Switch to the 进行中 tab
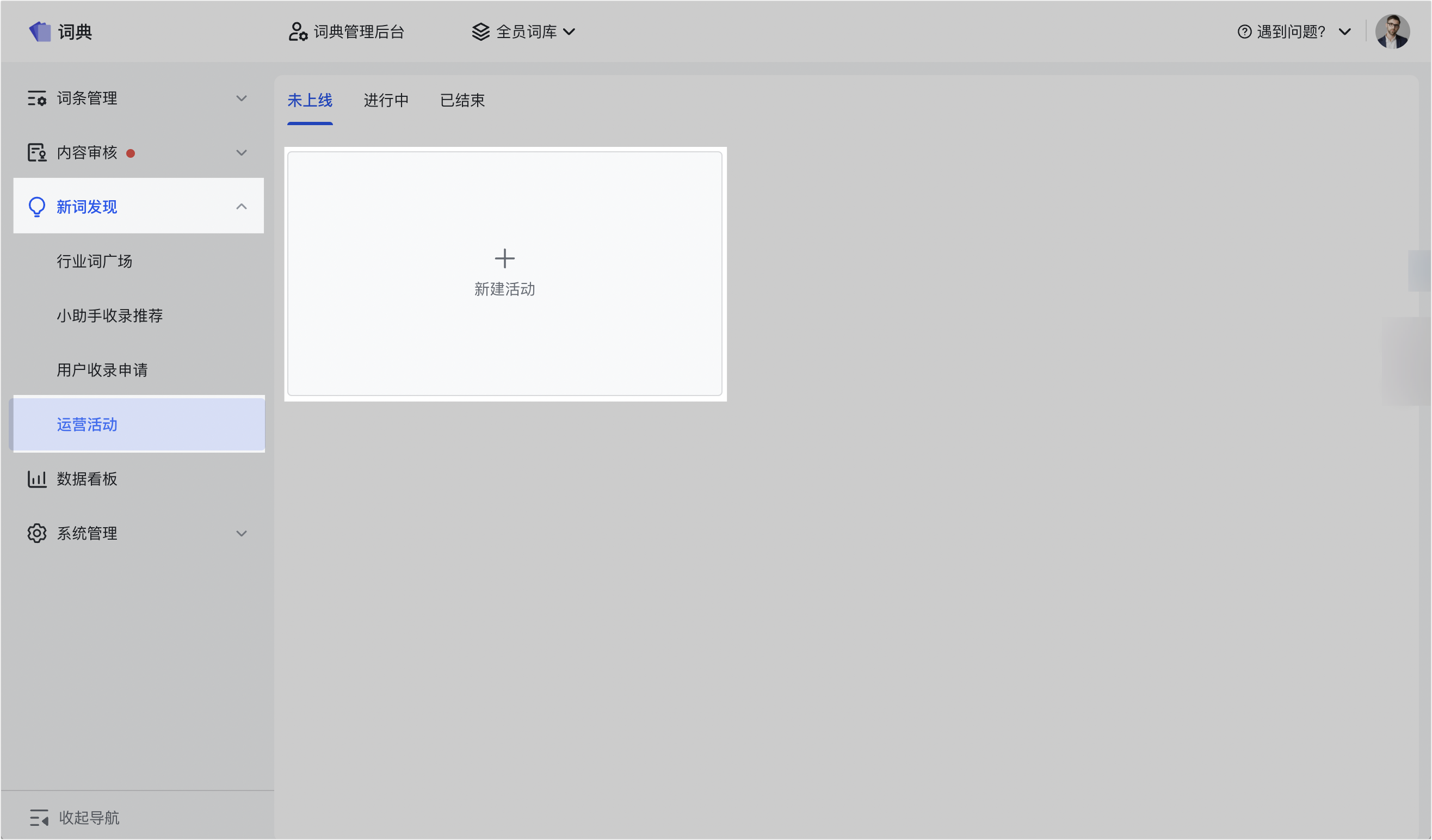Viewport: 1432px width, 840px height. [x=386, y=101]
